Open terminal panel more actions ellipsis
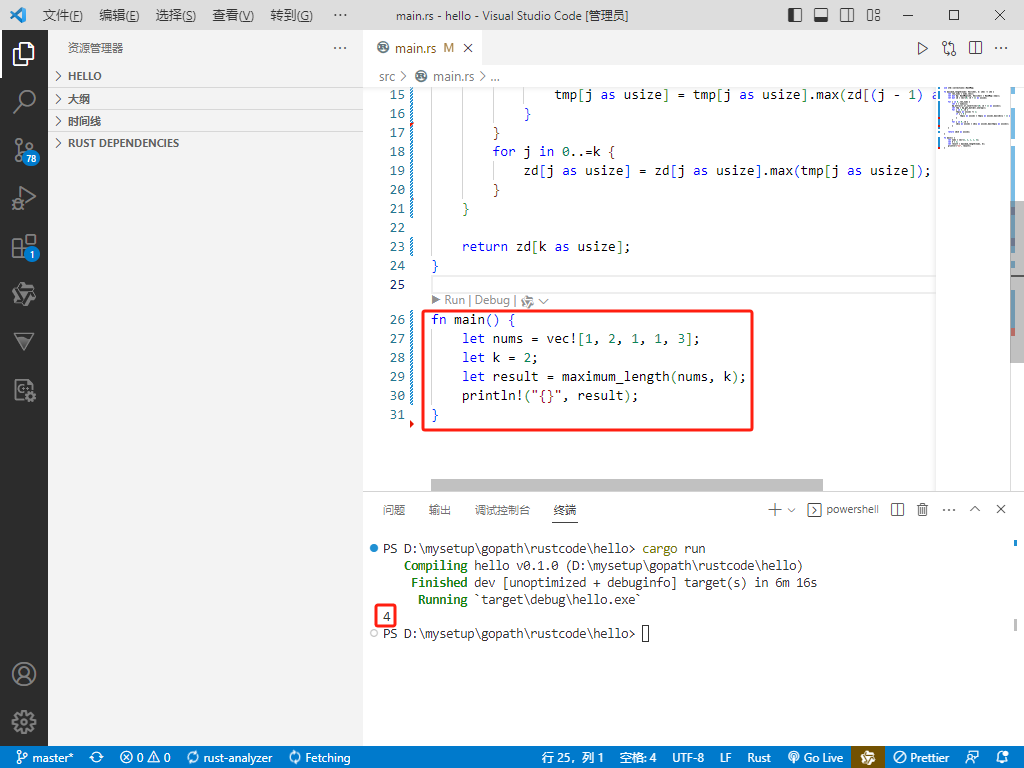Viewport: 1024px width, 768px height. click(x=949, y=509)
